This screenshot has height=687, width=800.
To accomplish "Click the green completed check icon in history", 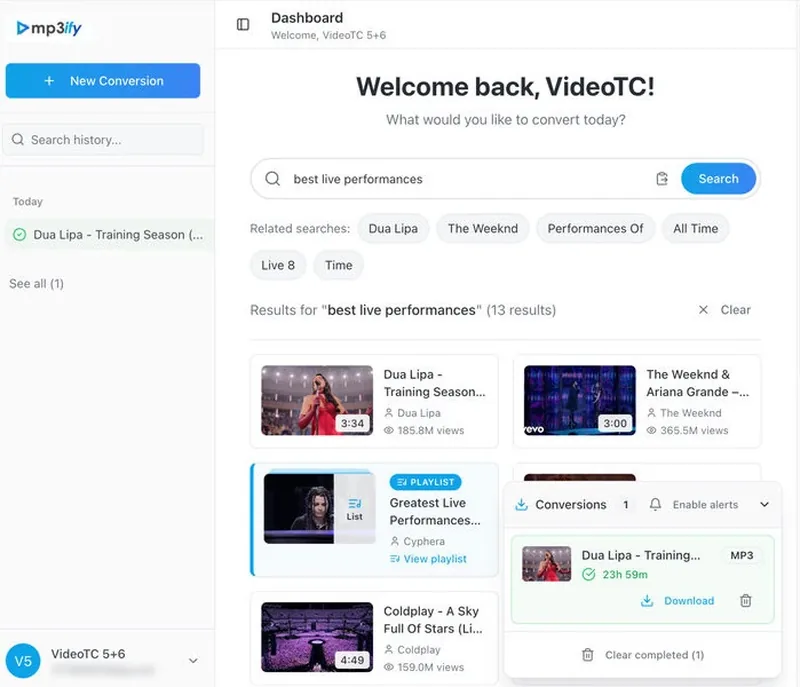I will pyautogui.click(x=19, y=235).
